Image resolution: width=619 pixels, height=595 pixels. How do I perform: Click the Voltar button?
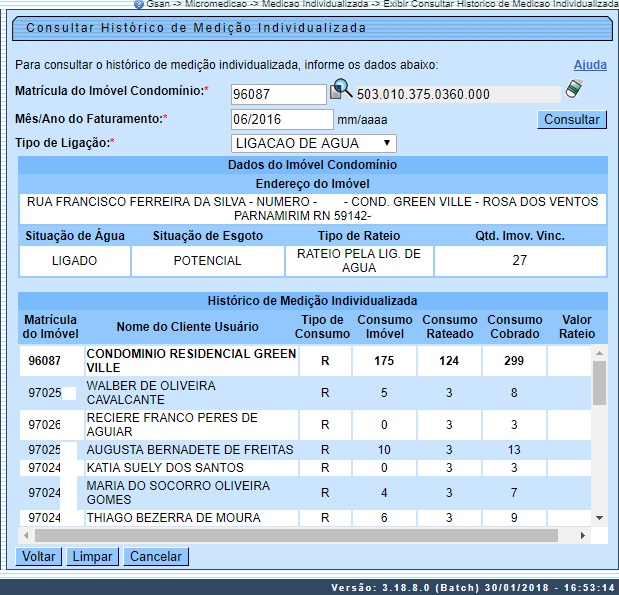39,556
